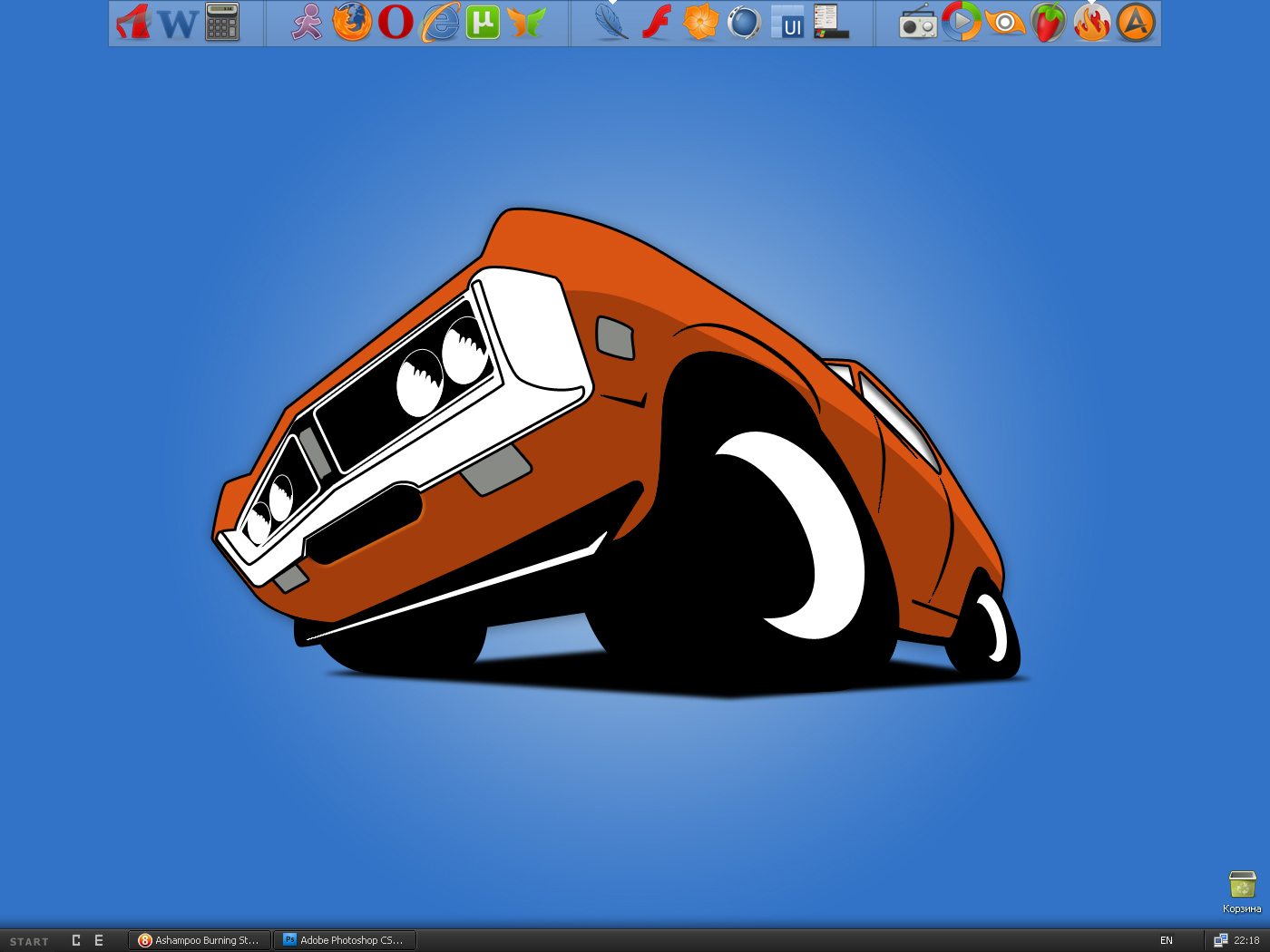The image size is (1270, 952).
Task: Launch the Opera browser icon
Action: [x=396, y=23]
